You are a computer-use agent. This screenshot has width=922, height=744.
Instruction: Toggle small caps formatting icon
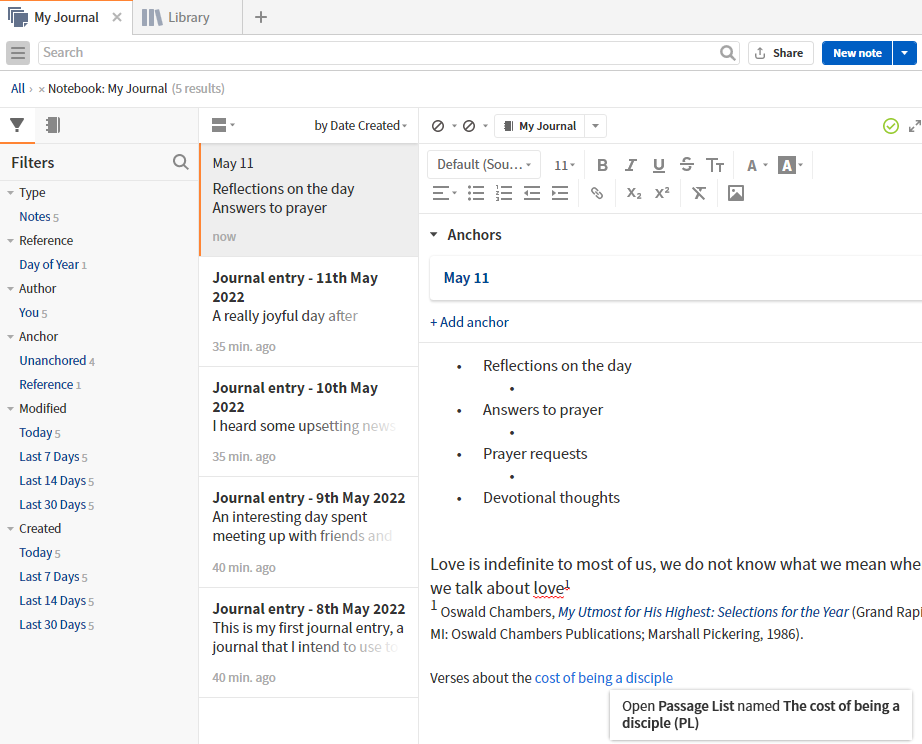[715, 165]
